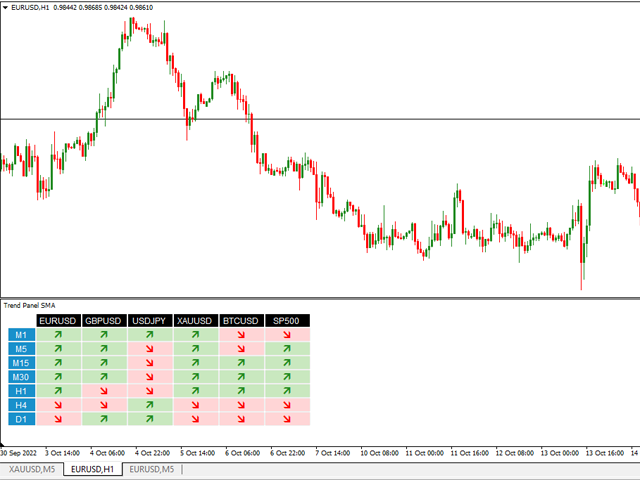
Task: Open the EURUSD,M5 chart tab
Action: [x=151, y=469]
